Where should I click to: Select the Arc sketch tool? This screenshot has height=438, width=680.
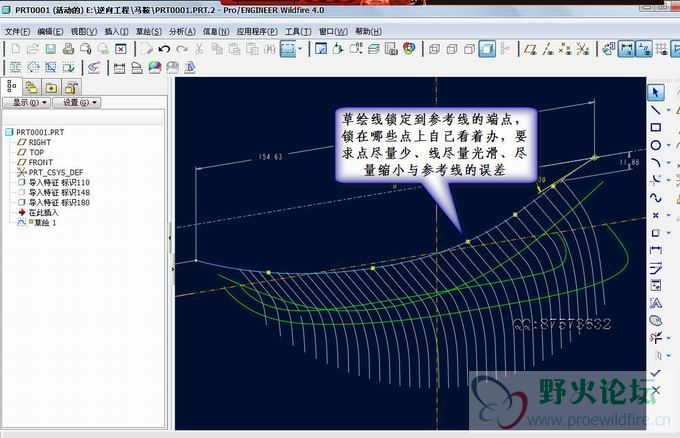pos(655,162)
